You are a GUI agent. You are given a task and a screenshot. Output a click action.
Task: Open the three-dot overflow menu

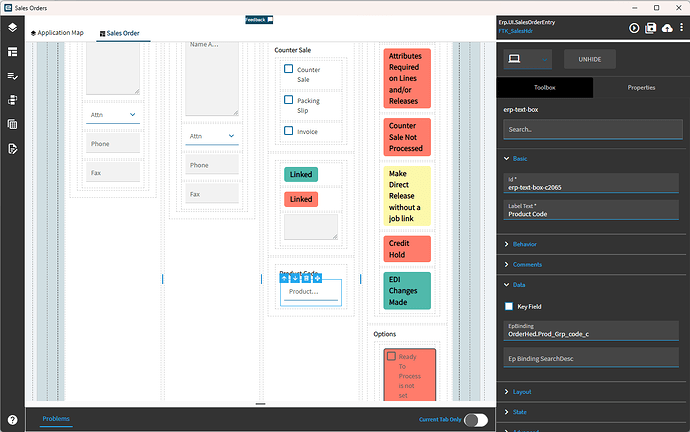681,28
